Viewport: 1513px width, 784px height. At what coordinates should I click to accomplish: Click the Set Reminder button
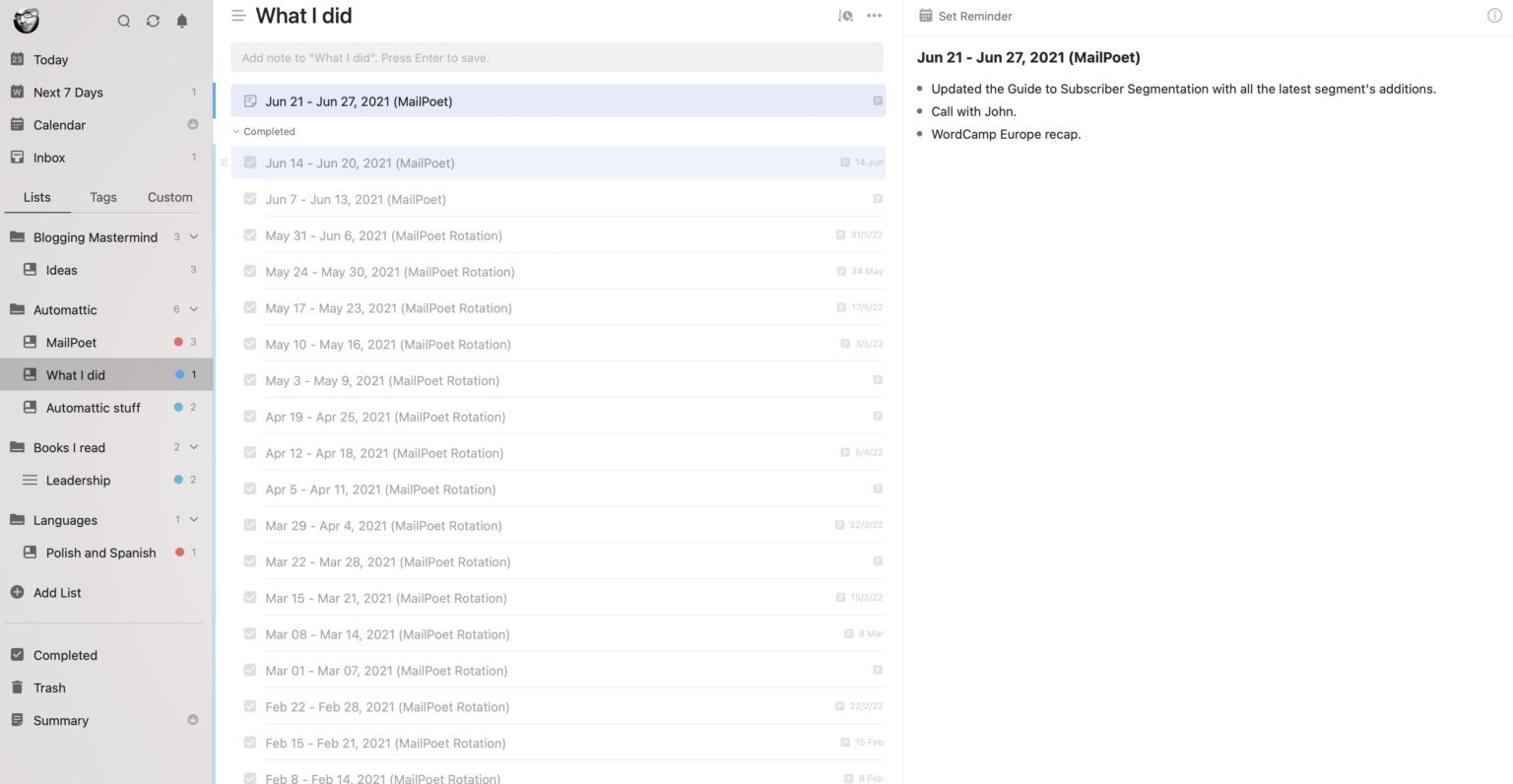point(965,16)
